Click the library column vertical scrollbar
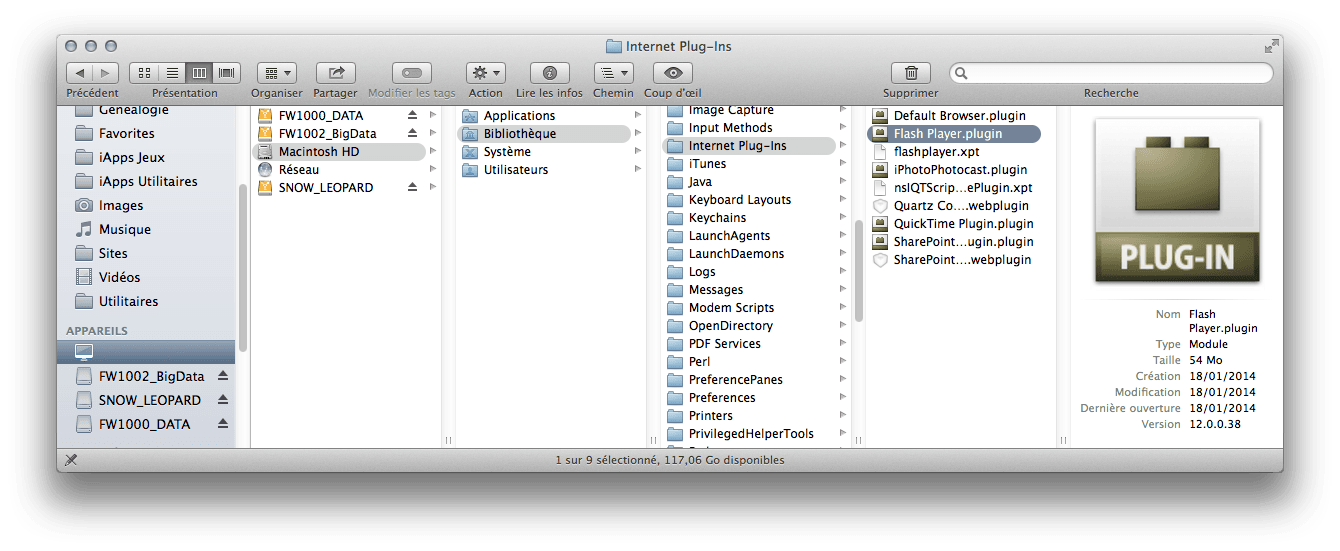 857,270
